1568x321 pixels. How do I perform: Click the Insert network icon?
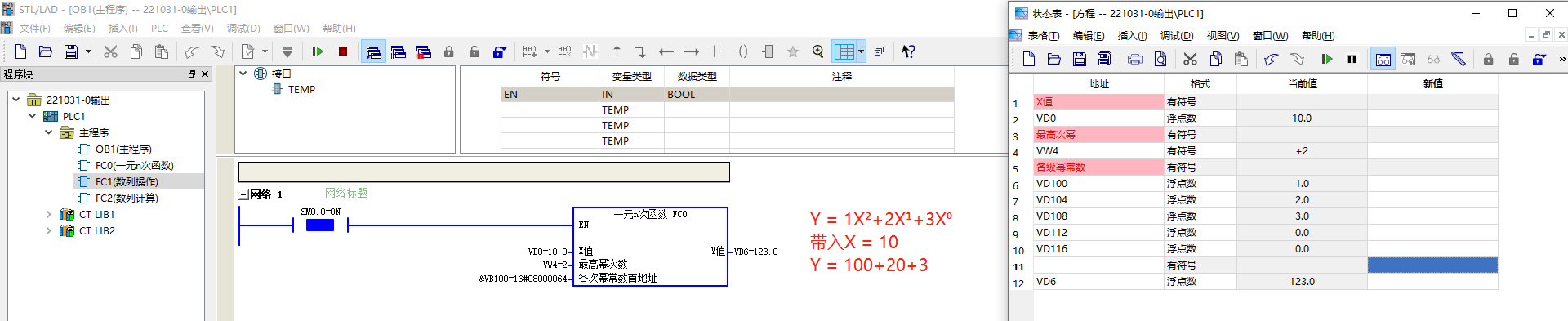(x=530, y=51)
